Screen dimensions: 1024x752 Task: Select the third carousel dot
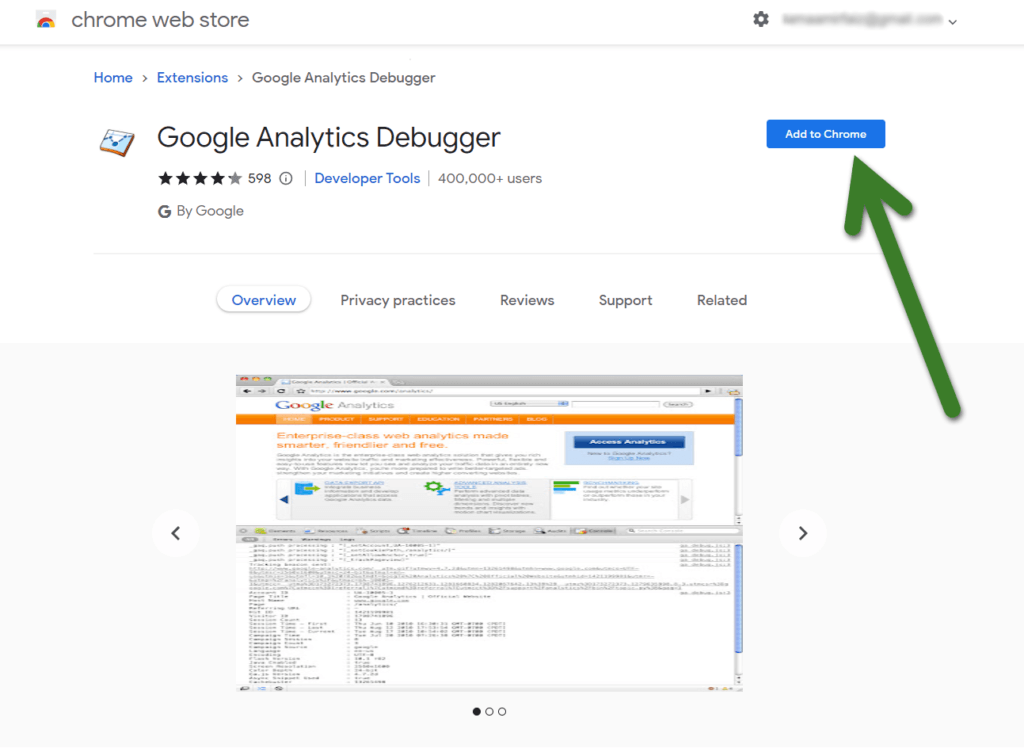coord(502,712)
